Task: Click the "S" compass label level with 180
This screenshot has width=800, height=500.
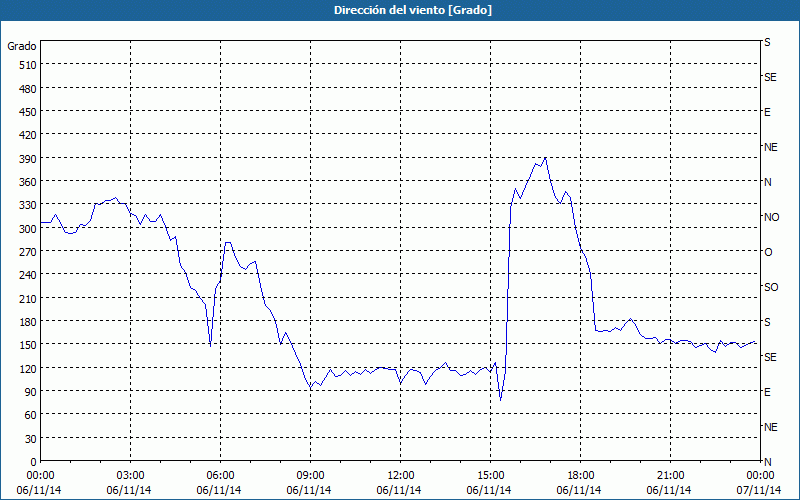Action: tap(767, 322)
